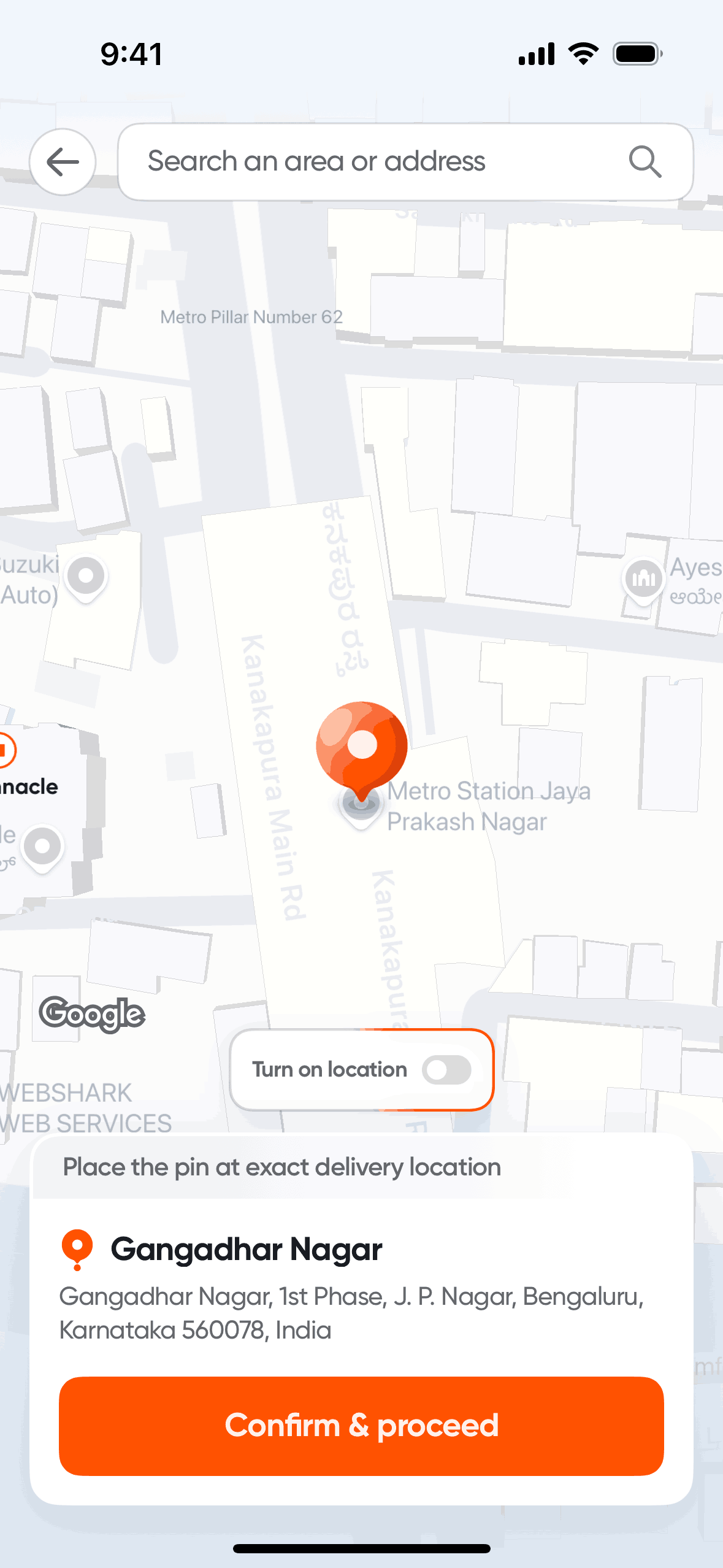The image size is (723, 1568).
Task: Open the Google logo link on map
Action: point(92,1015)
